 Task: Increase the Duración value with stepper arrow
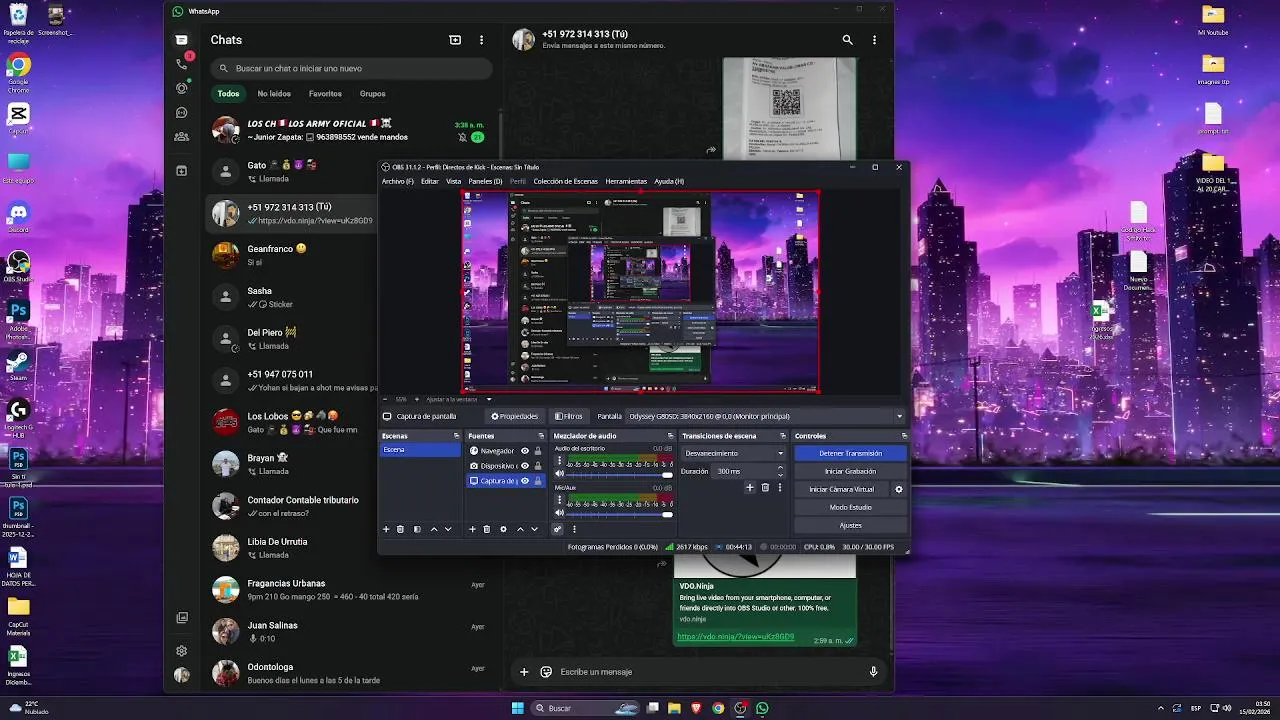click(x=780, y=468)
